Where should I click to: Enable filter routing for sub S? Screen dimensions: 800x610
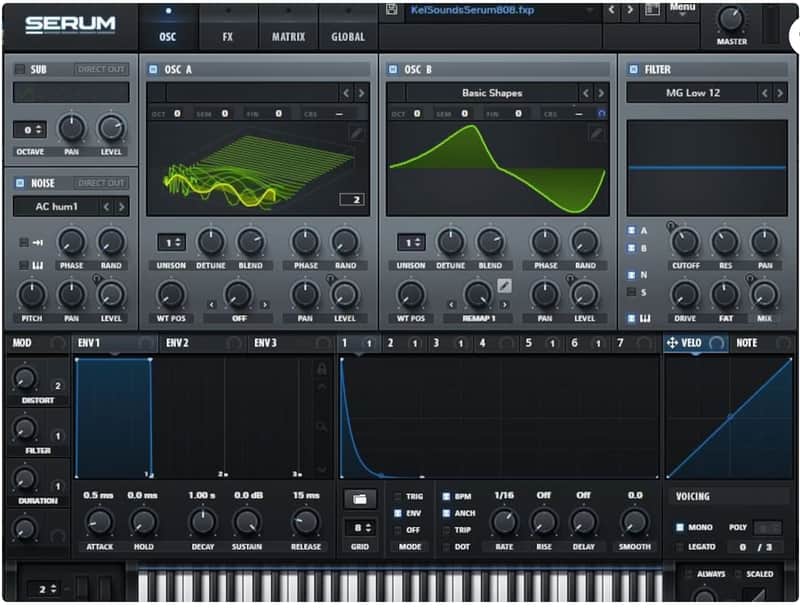click(x=632, y=292)
